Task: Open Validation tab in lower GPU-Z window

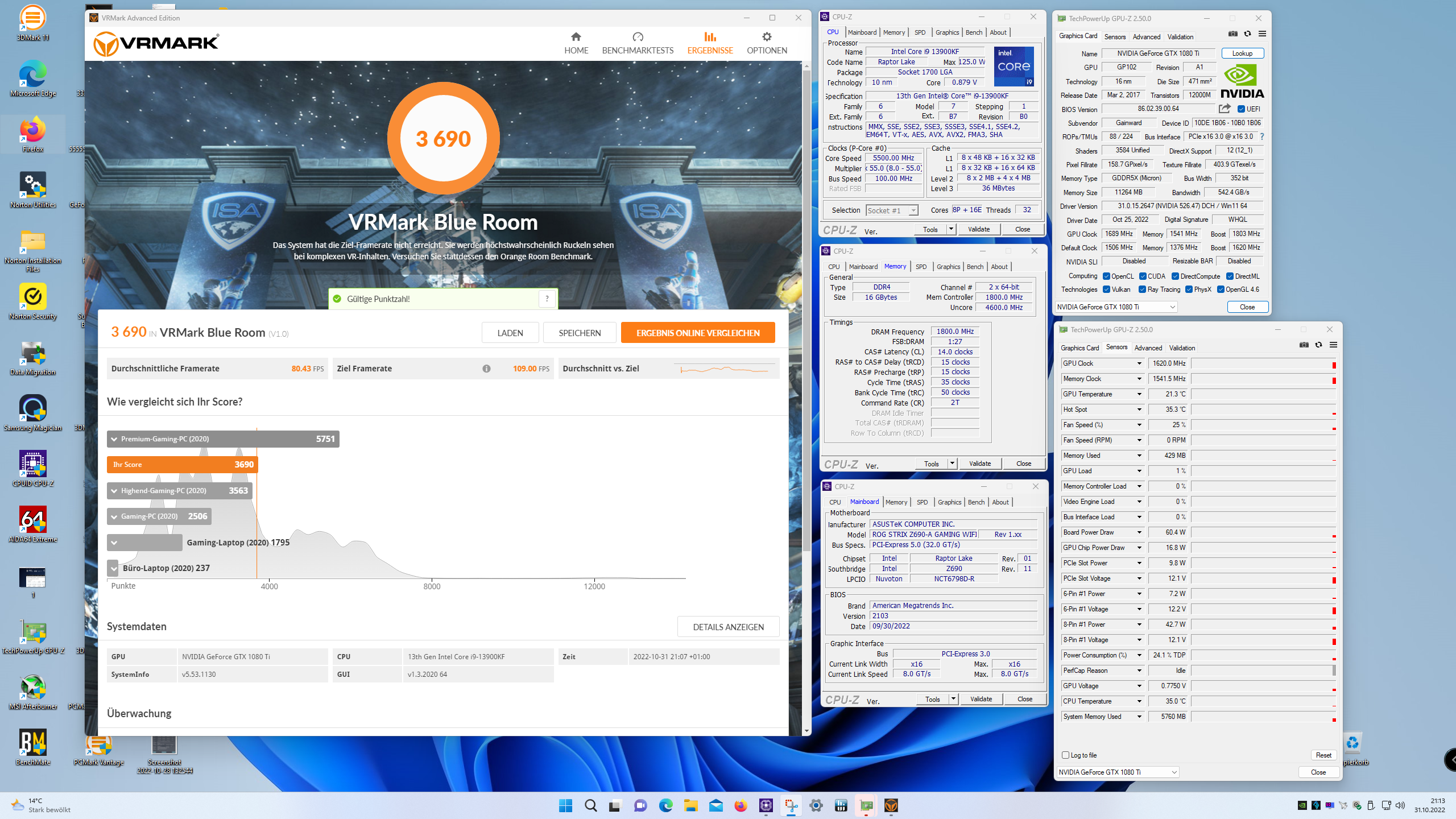Action: 1182,348
